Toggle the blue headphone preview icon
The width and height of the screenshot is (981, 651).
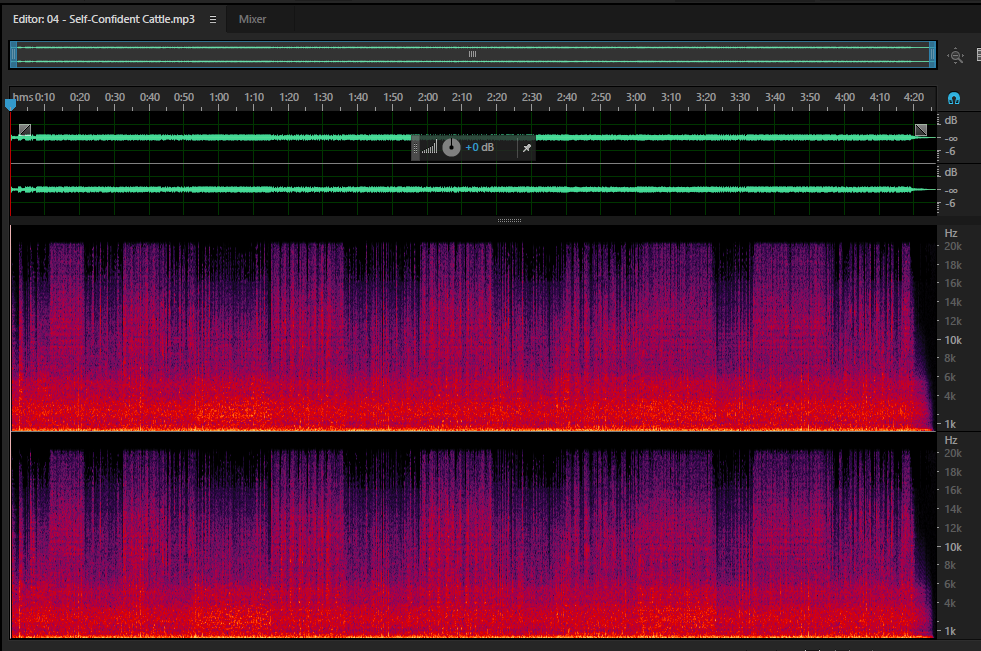(x=953, y=98)
